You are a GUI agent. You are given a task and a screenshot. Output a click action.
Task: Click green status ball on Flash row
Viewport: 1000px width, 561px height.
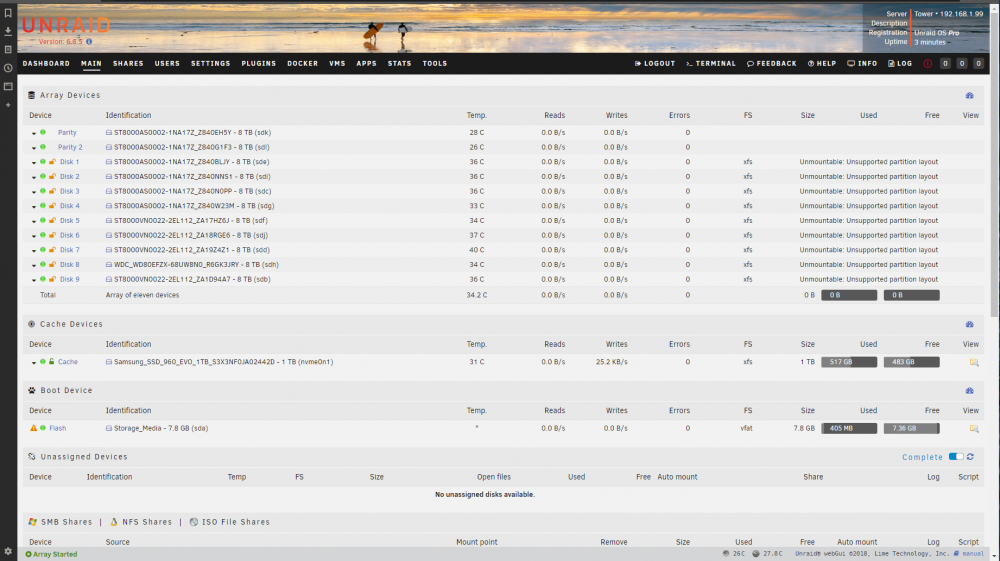click(43, 428)
